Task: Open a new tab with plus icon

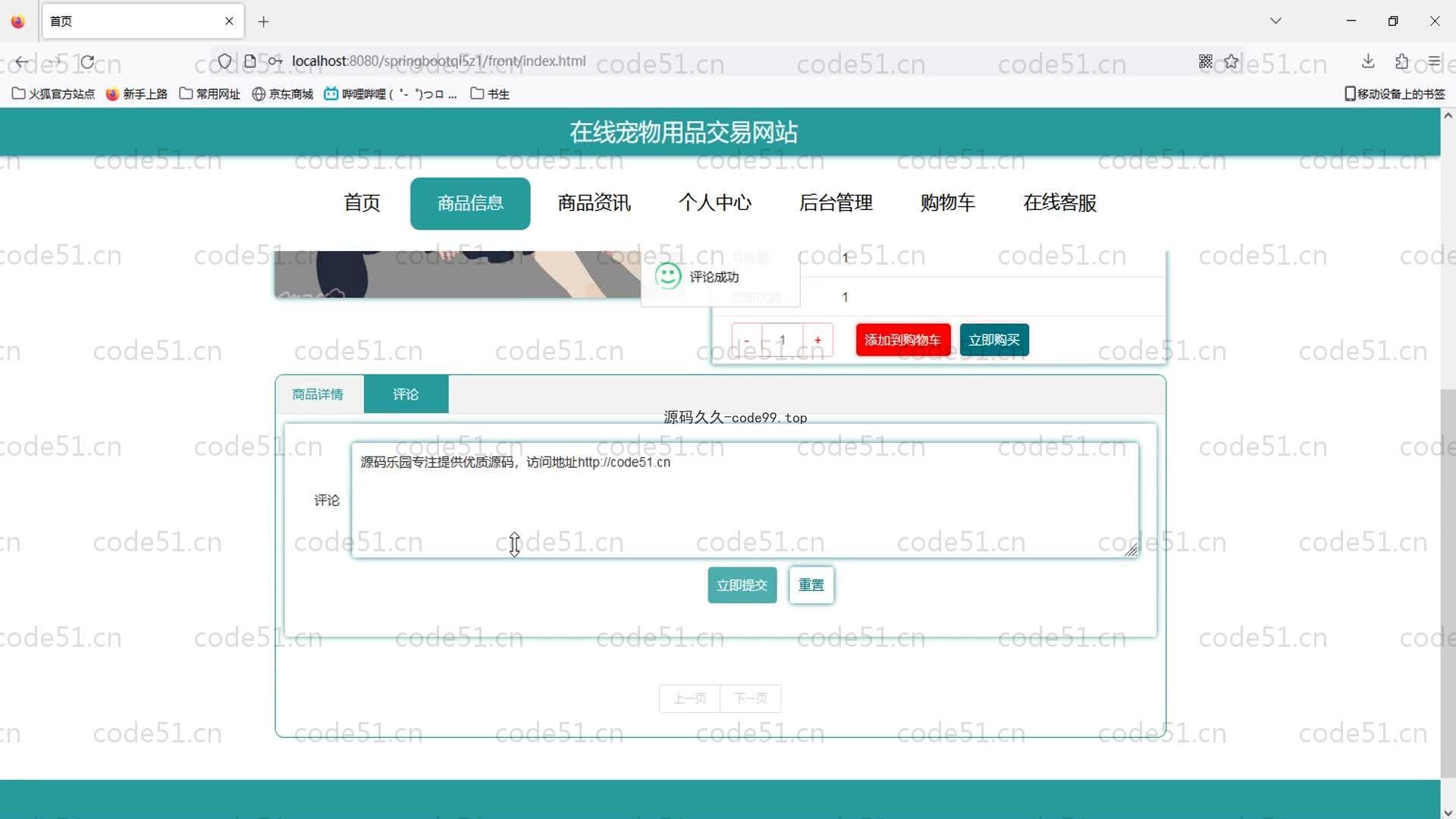Action: (x=263, y=21)
